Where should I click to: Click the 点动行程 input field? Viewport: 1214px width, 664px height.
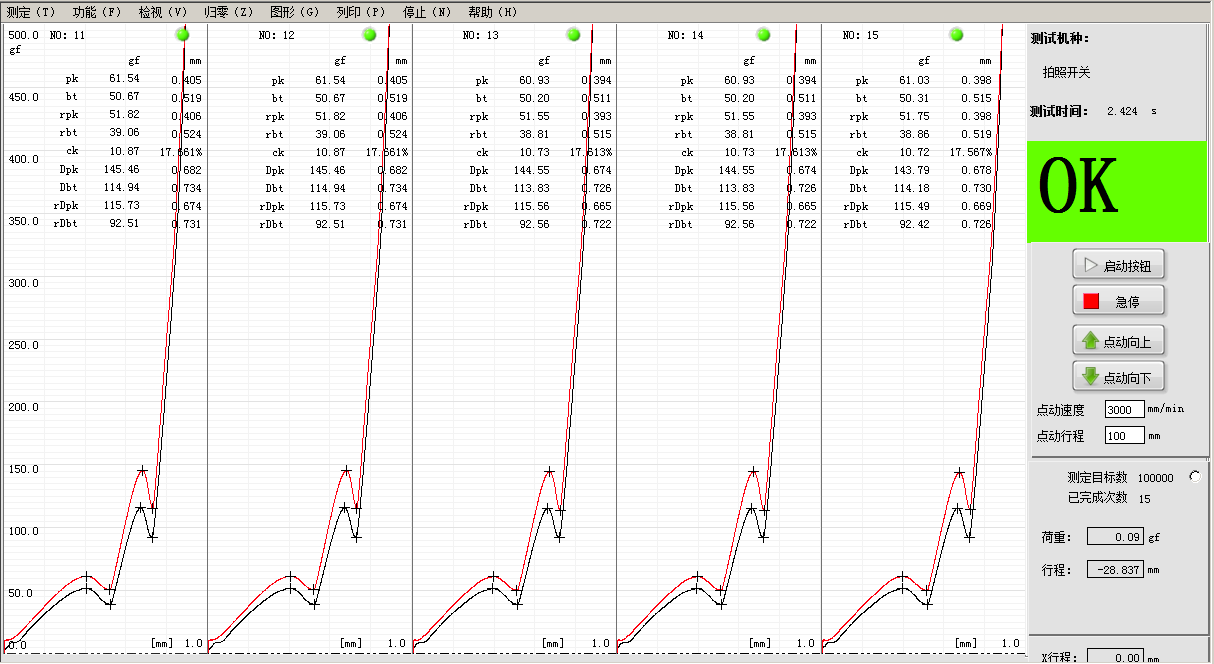(x=1124, y=435)
